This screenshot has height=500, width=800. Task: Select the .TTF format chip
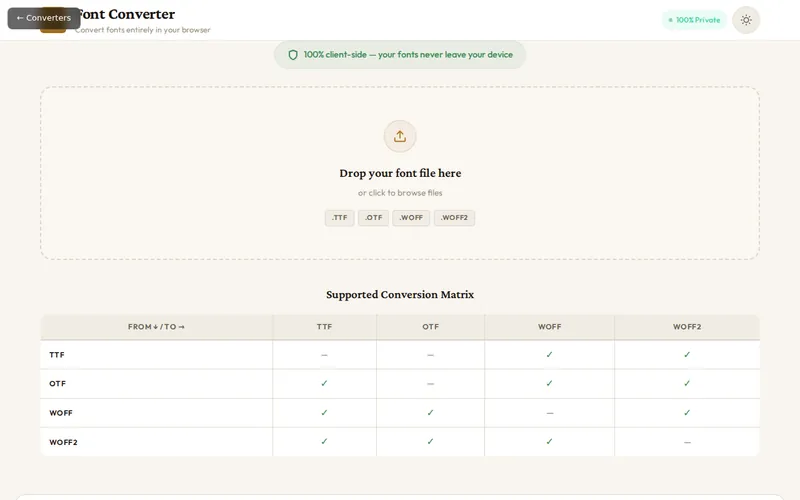[x=339, y=218]
